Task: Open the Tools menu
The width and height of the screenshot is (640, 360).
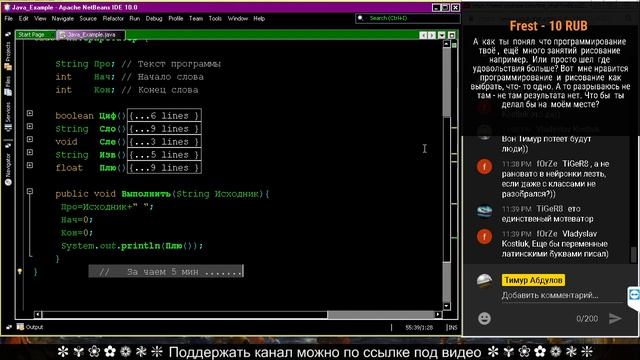Action: click(215, 18)
